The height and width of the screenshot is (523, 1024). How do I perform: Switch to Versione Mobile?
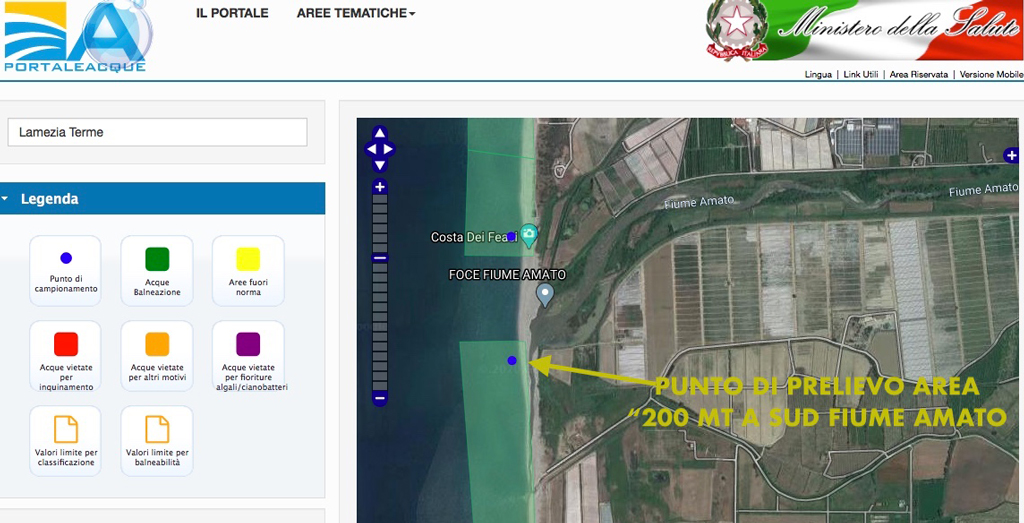coord(990,75)
